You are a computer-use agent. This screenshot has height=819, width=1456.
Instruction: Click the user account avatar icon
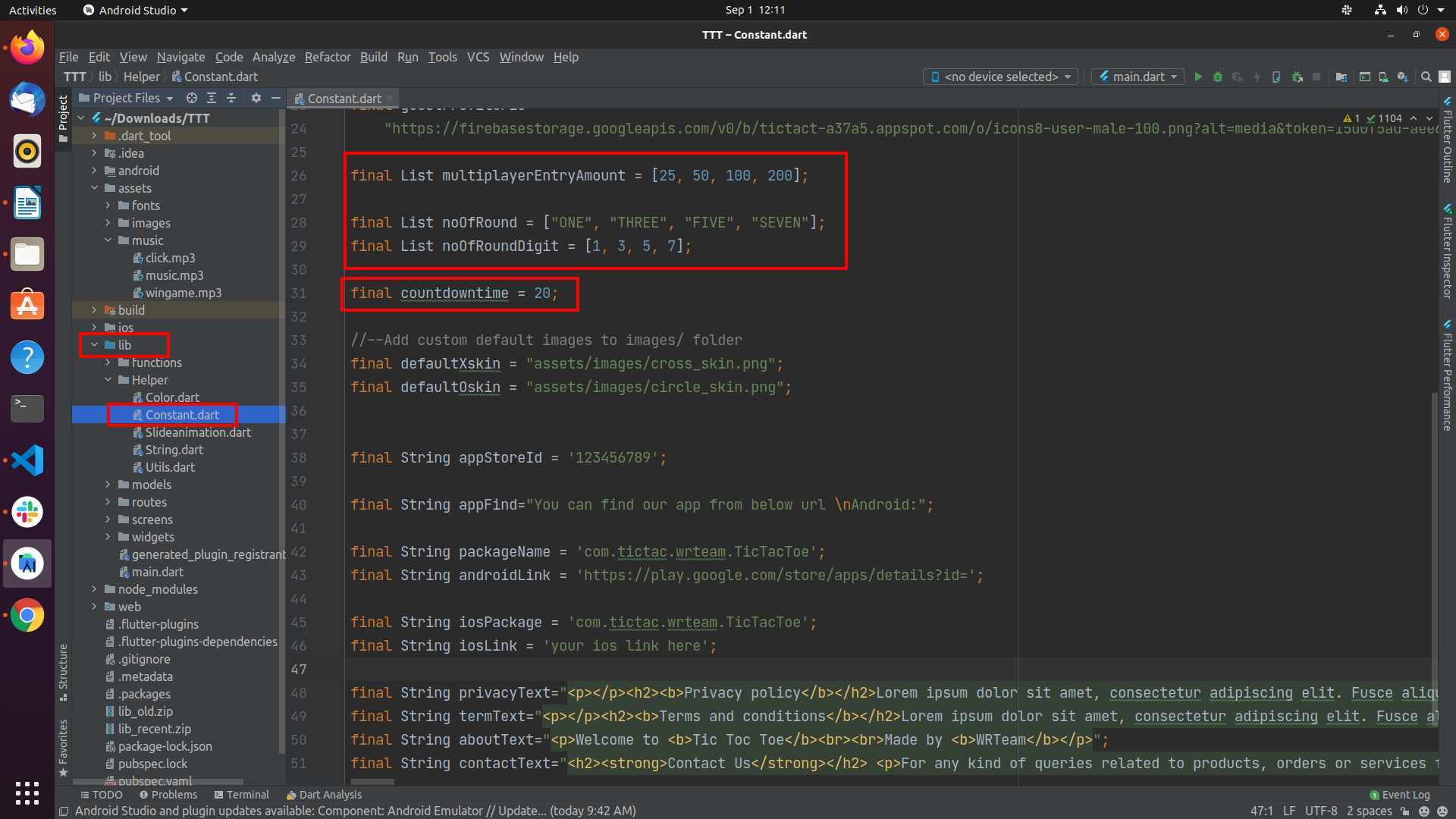(x=1445, y=77)
